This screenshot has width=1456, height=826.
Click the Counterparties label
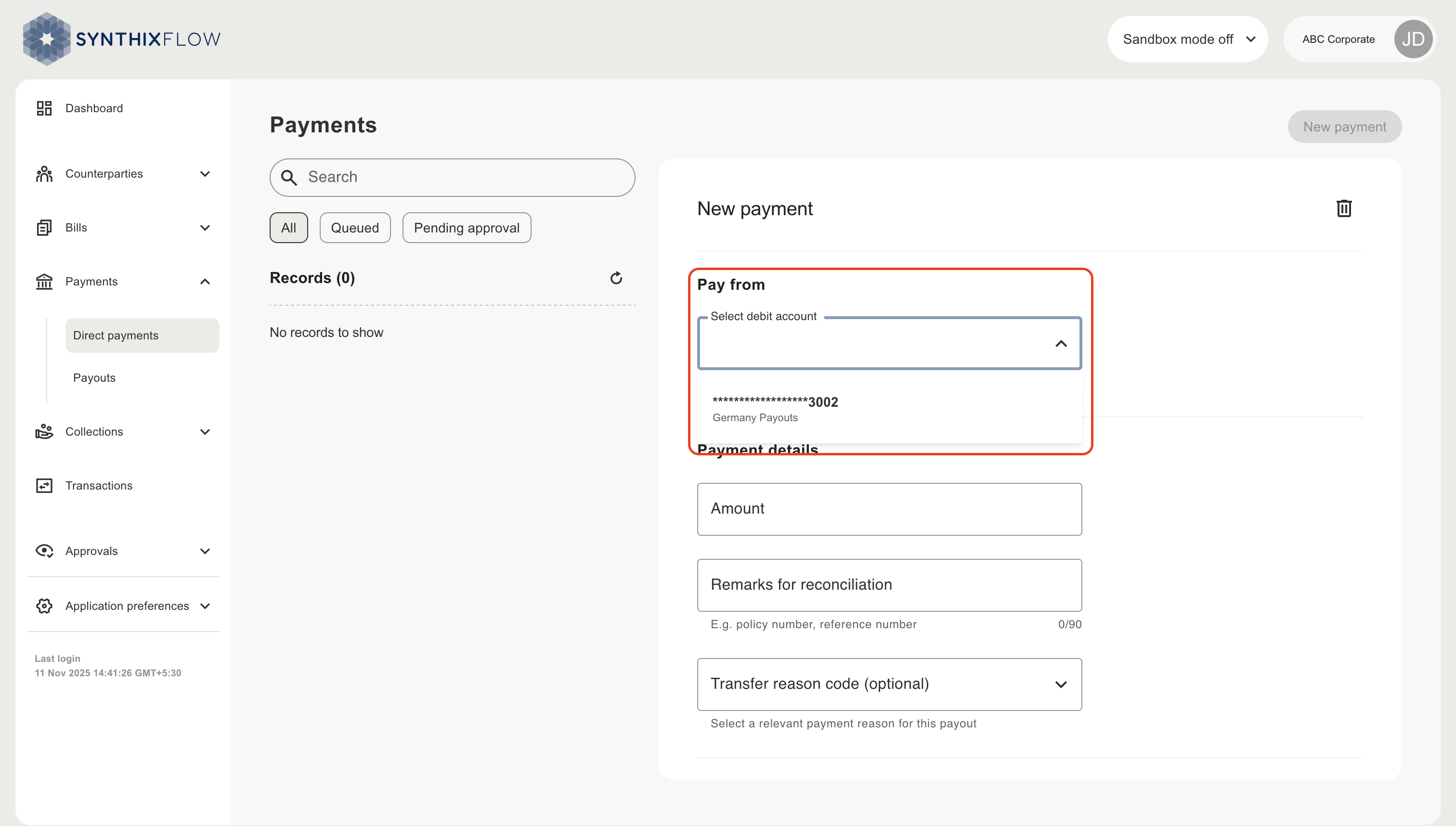(104, 174)
